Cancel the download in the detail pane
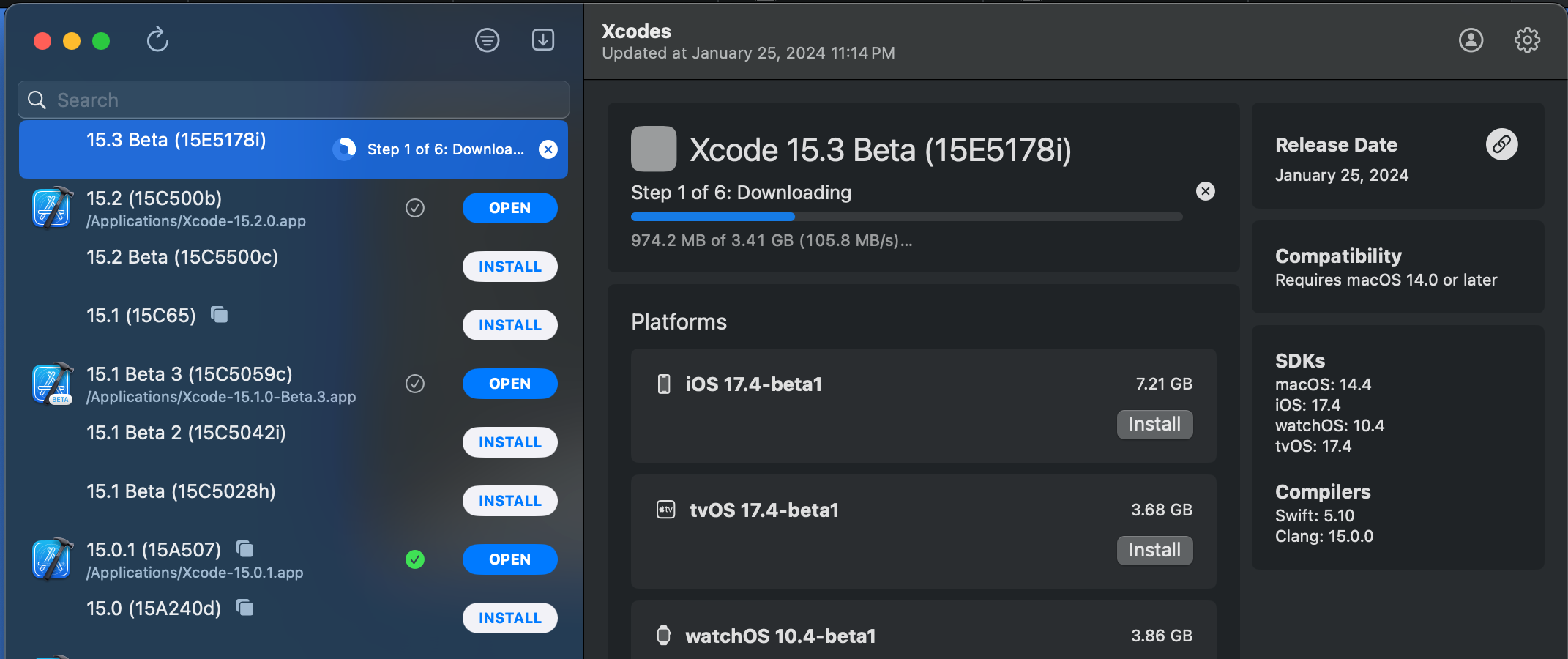Image resolution: width=1568 pixels, height=659 pixels. pos(1205,191)
